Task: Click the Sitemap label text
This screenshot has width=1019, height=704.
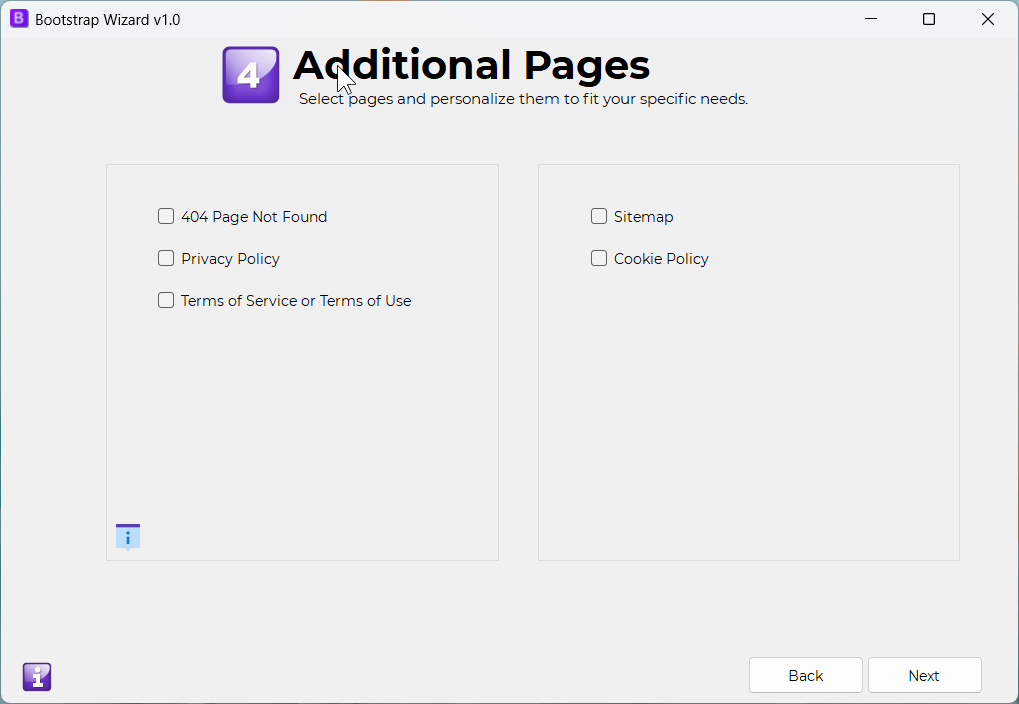Action: coord(643,217)
